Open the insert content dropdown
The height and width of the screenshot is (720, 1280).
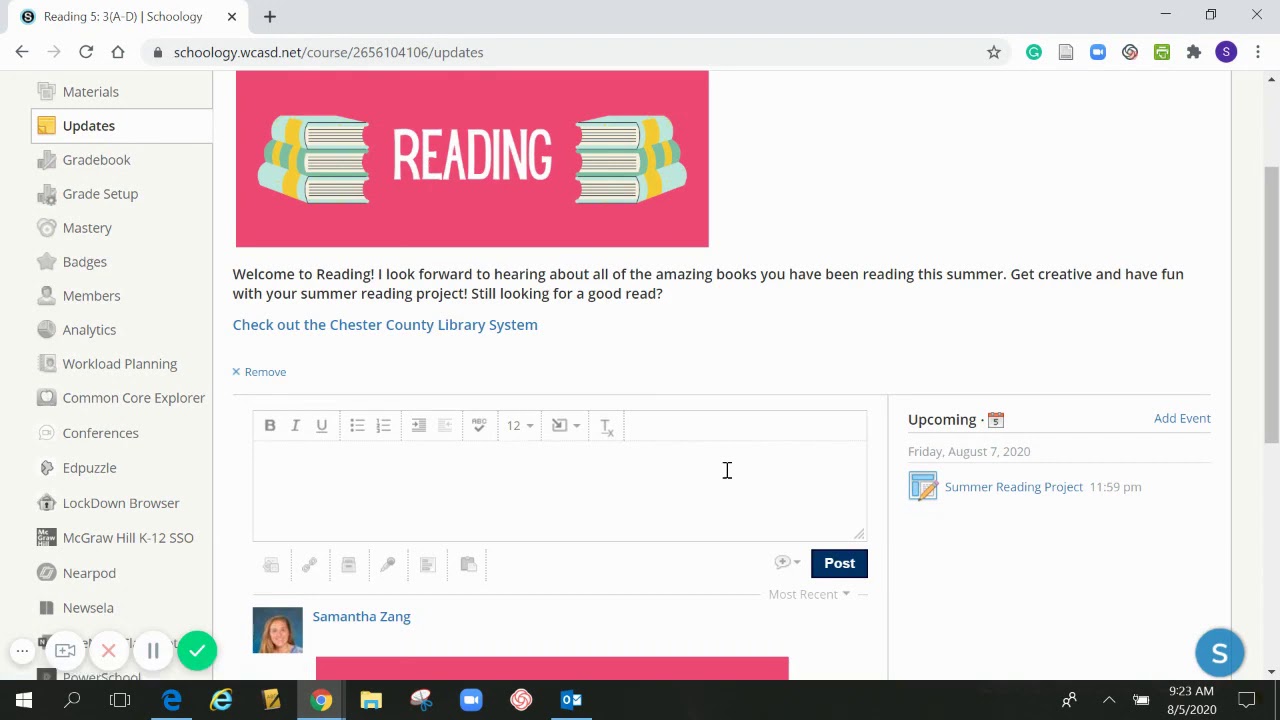click(x=565, y=426)
